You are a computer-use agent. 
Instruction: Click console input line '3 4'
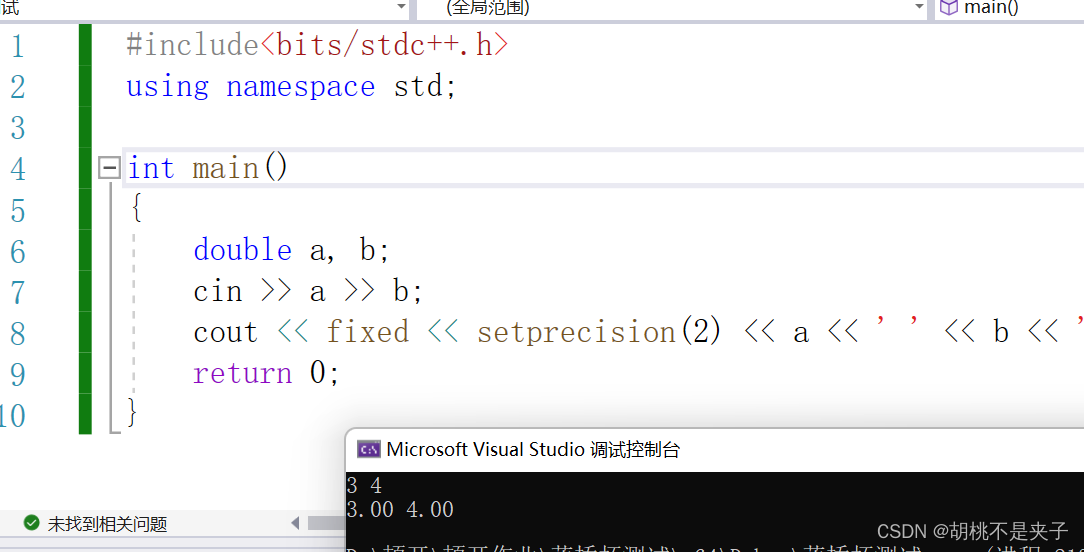pyautogui.click(x=364, y=486)
